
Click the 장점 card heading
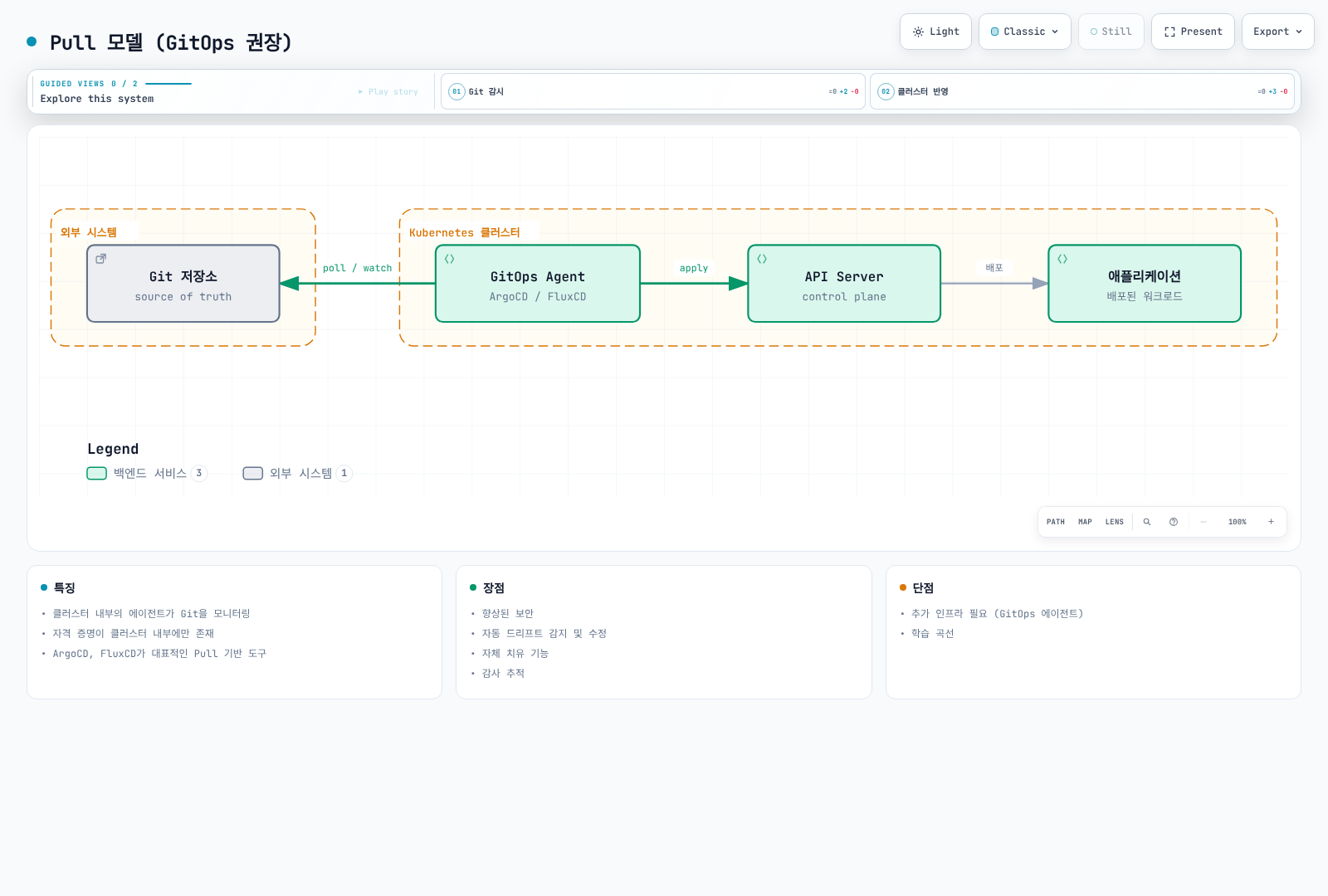tap(494, 587)
